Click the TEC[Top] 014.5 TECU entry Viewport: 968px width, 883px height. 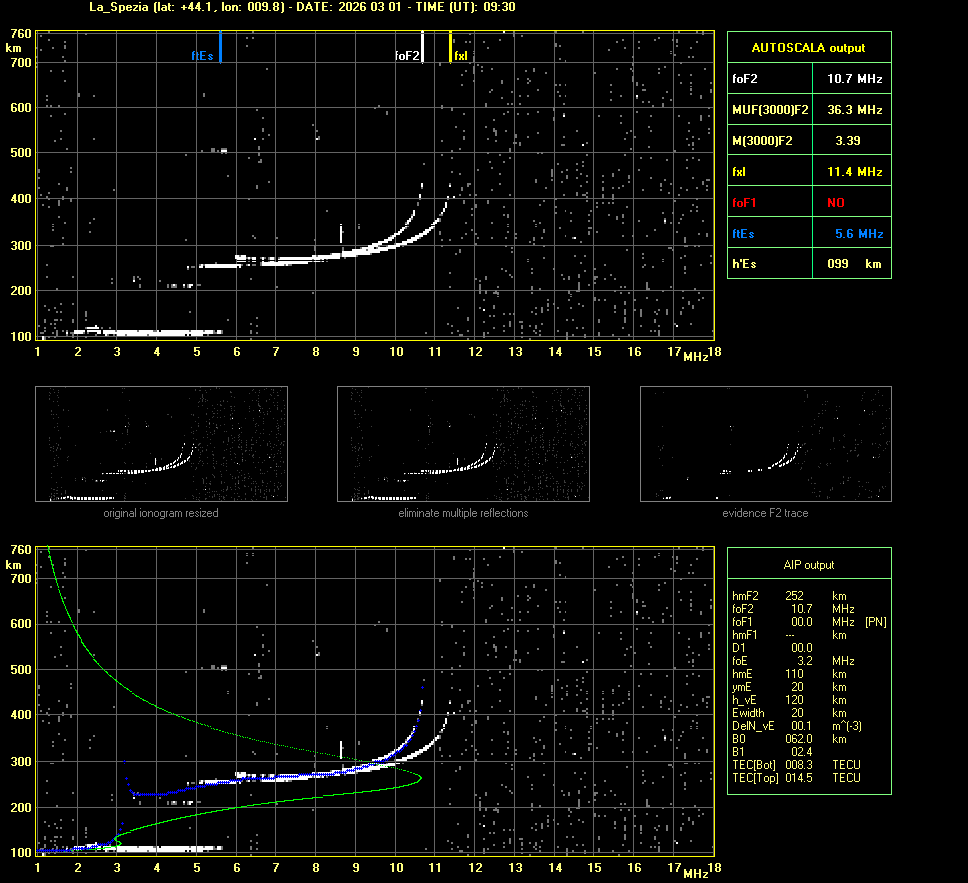(796, 777)
